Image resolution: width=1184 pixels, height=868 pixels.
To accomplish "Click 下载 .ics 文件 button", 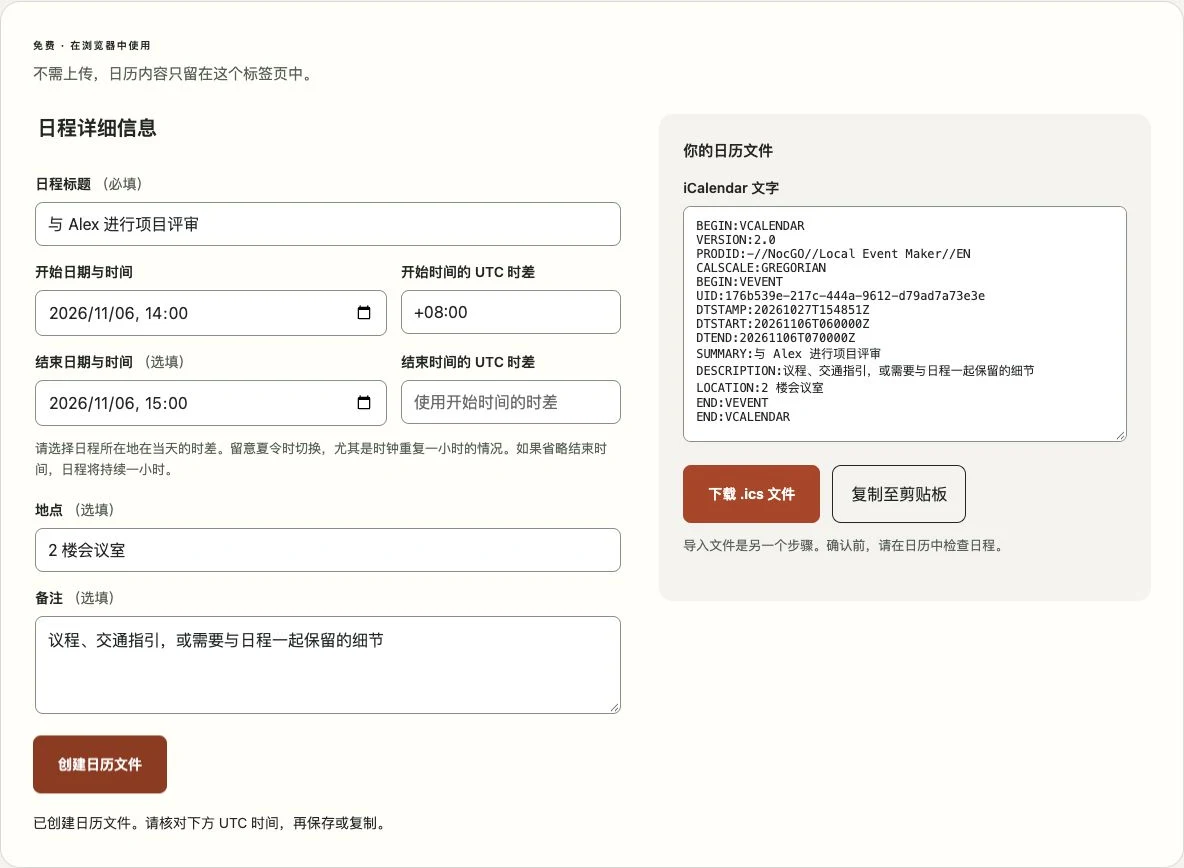I will 751,494.
